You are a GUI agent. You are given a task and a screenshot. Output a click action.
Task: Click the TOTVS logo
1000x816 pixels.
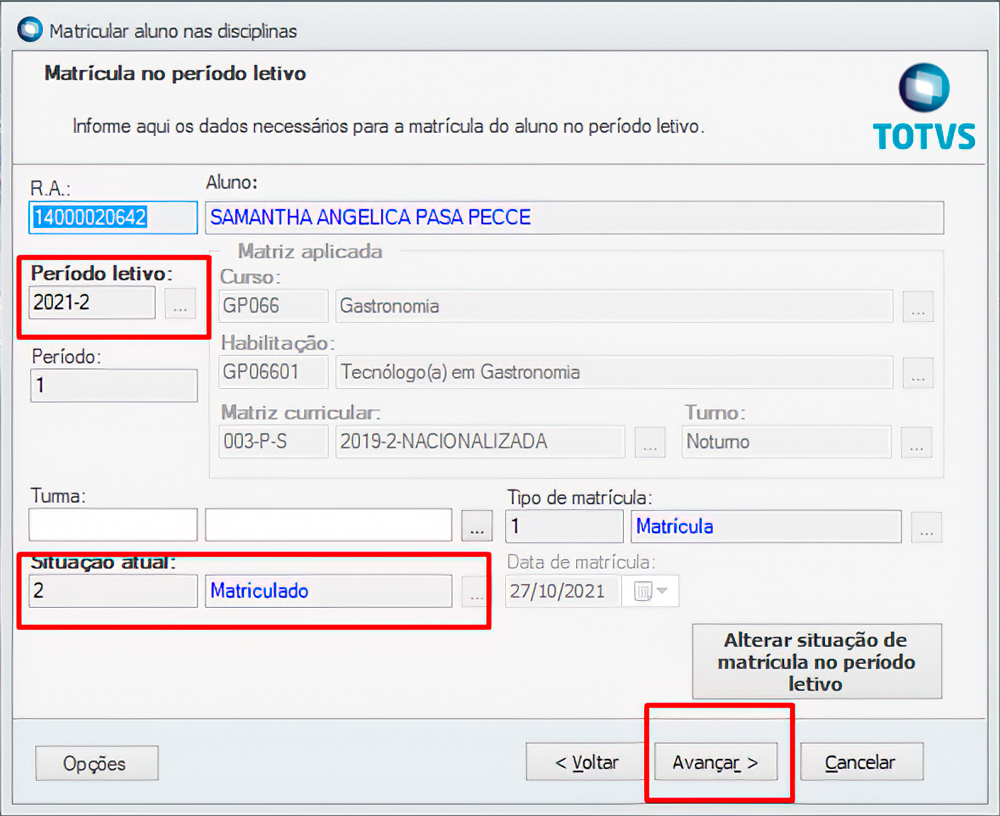[x=923, y=108]
